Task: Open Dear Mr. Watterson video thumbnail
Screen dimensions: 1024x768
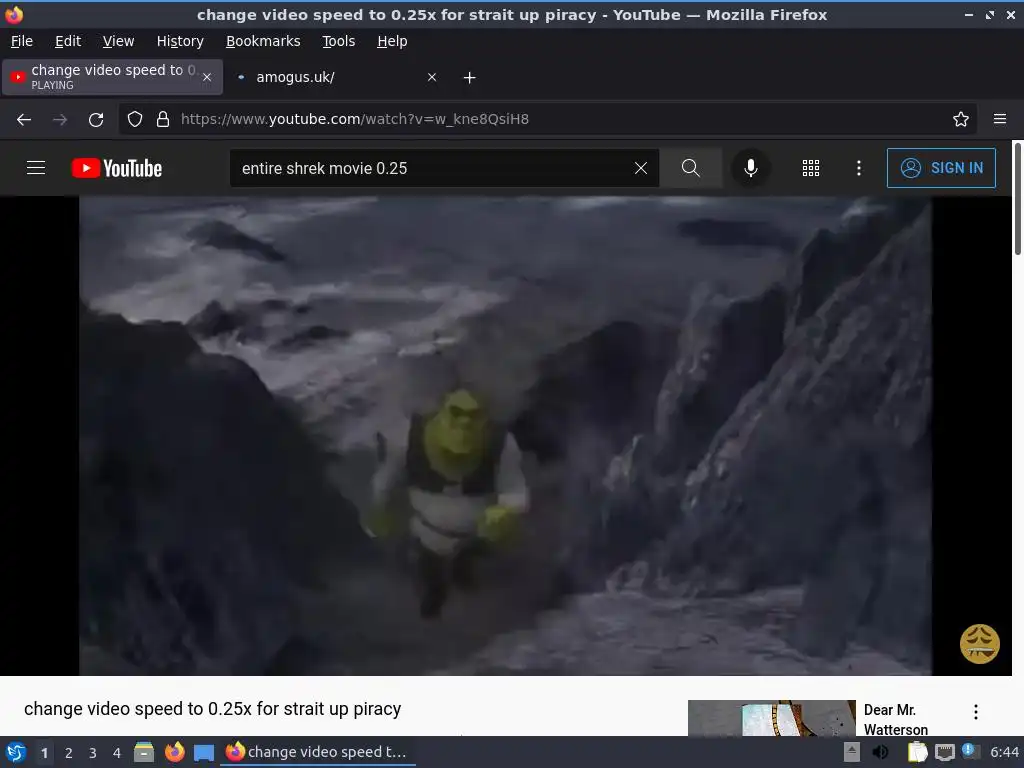Action: tap(771, 718)
